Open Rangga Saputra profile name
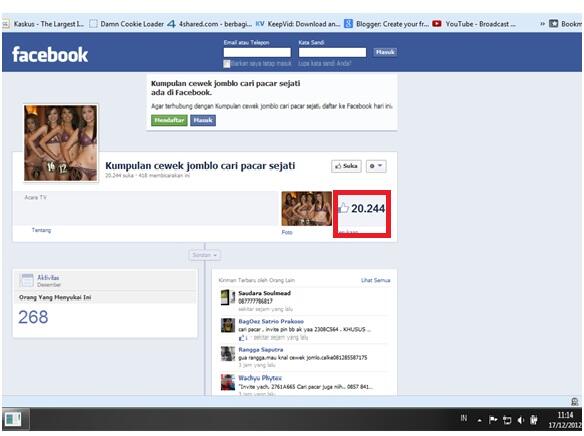 point(261,350)
